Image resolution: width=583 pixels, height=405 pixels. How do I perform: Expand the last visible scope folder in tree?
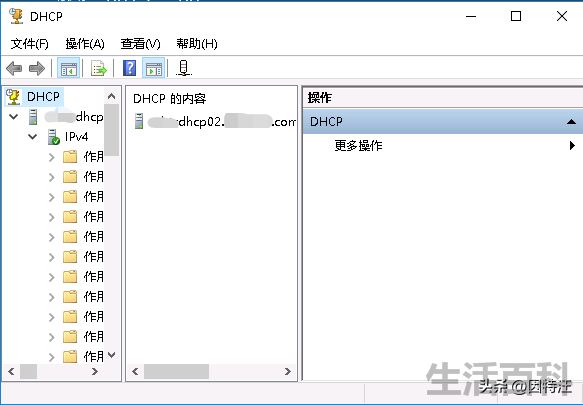[x=52, y=357]
